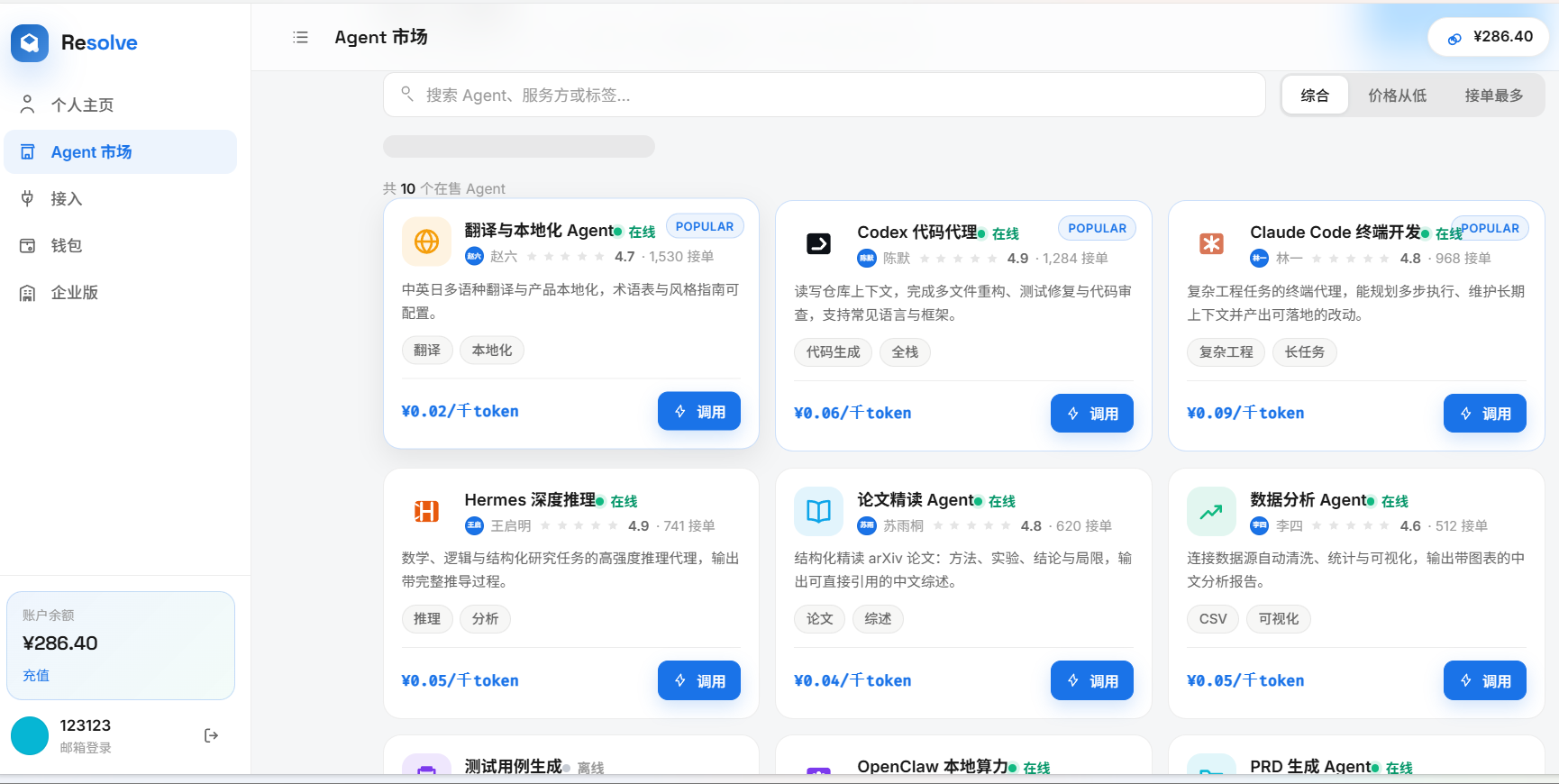Click the 充值 link in balance card
Screen dimensions: 1559x784
(x=36, y=675)
